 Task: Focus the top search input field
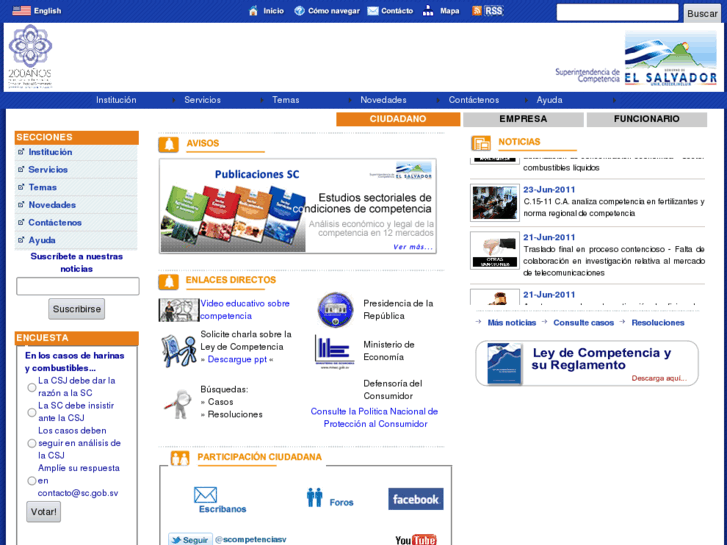tap(617, 13)
